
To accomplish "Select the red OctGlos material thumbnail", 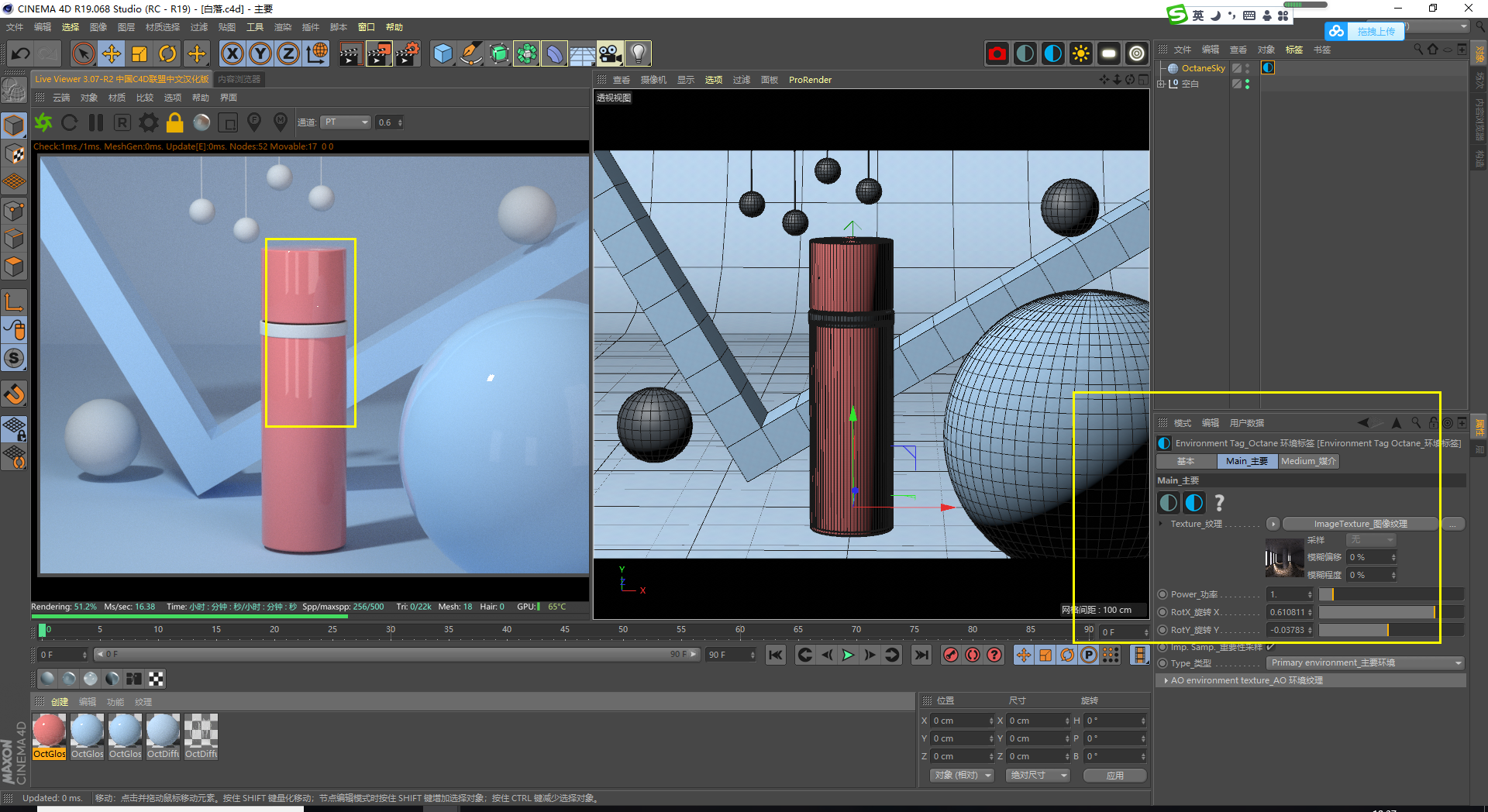I will click(x=49, y=731).
